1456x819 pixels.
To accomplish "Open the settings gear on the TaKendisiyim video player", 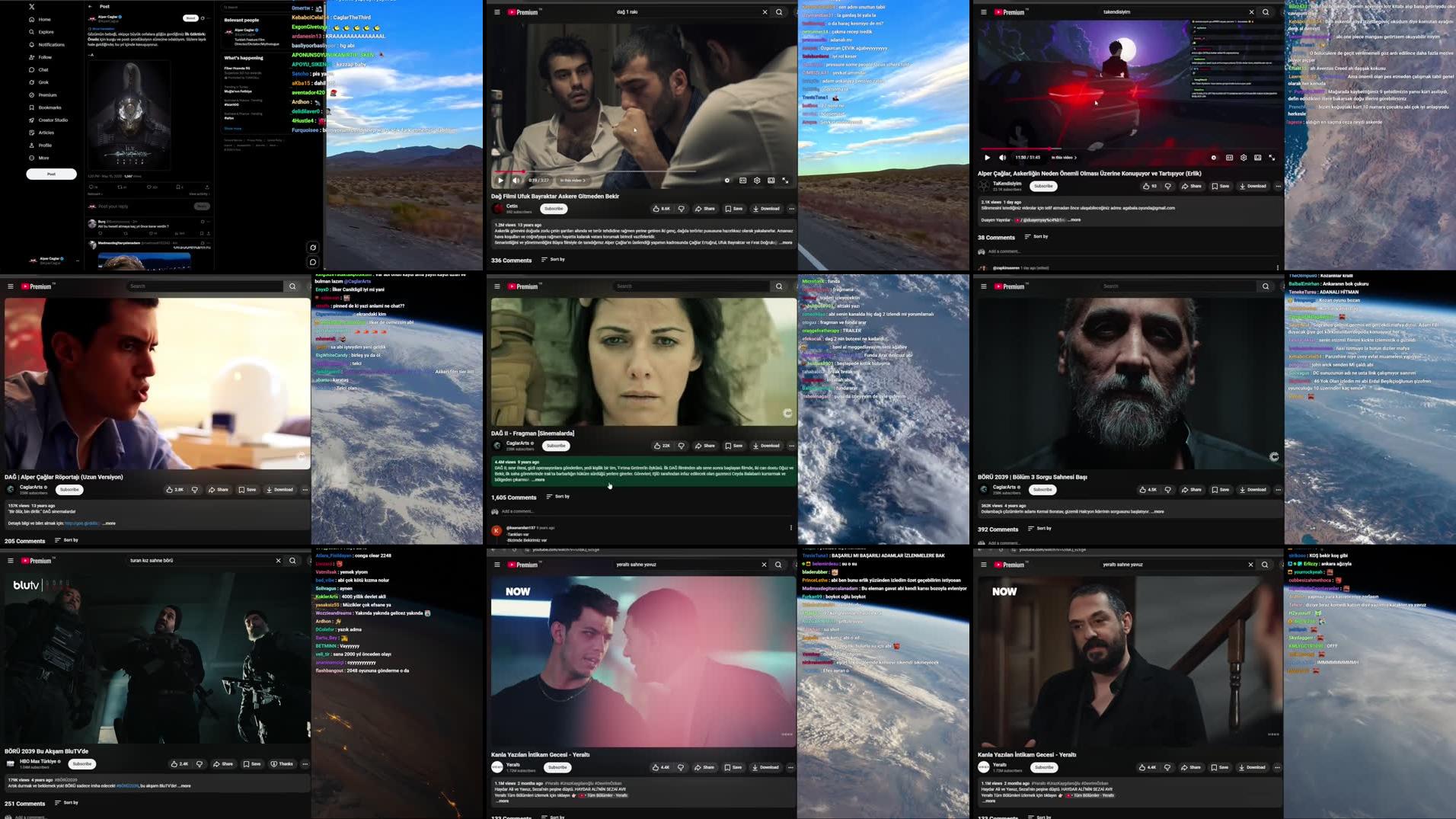I will click(1244, 158).
